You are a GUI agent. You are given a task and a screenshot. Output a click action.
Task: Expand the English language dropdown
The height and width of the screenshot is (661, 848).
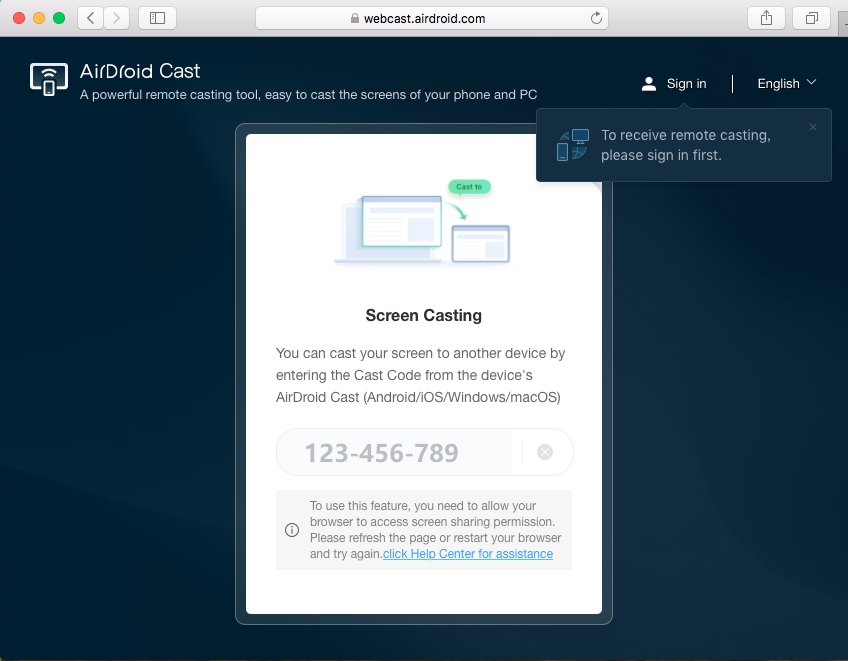click(779, 83)
